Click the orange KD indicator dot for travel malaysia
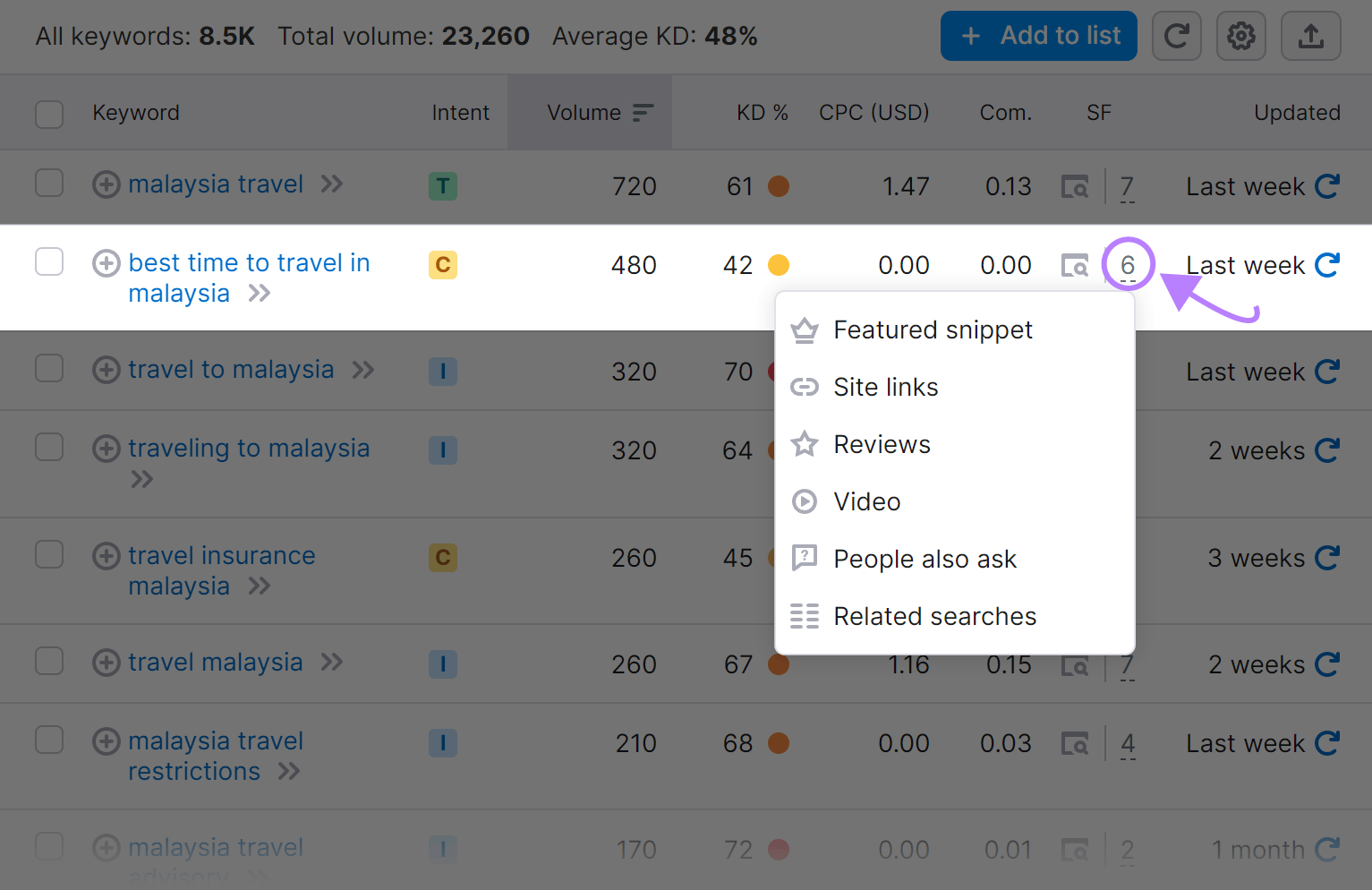The height and width of the screenshot is (890, 1372). pyautogui.click(x=779, y=664)
